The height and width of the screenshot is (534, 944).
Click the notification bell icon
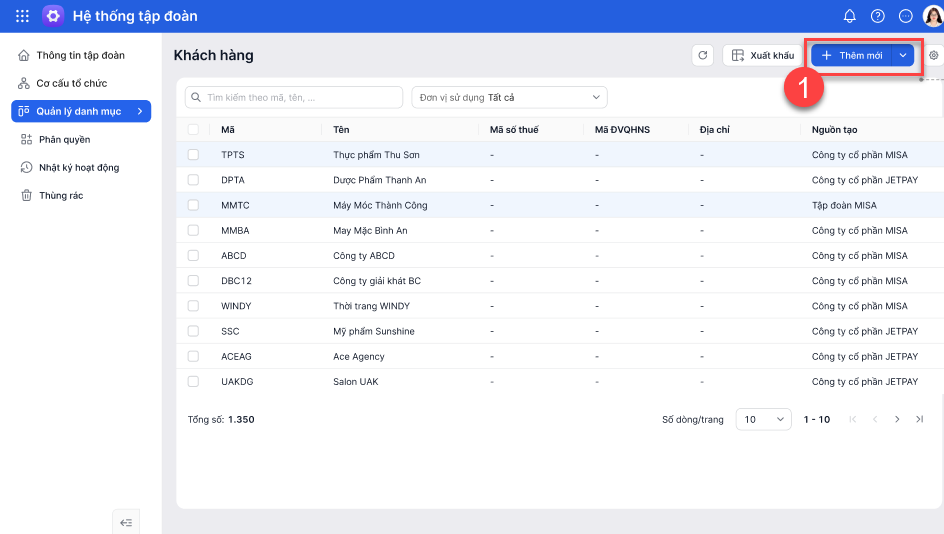pos(850,16)
